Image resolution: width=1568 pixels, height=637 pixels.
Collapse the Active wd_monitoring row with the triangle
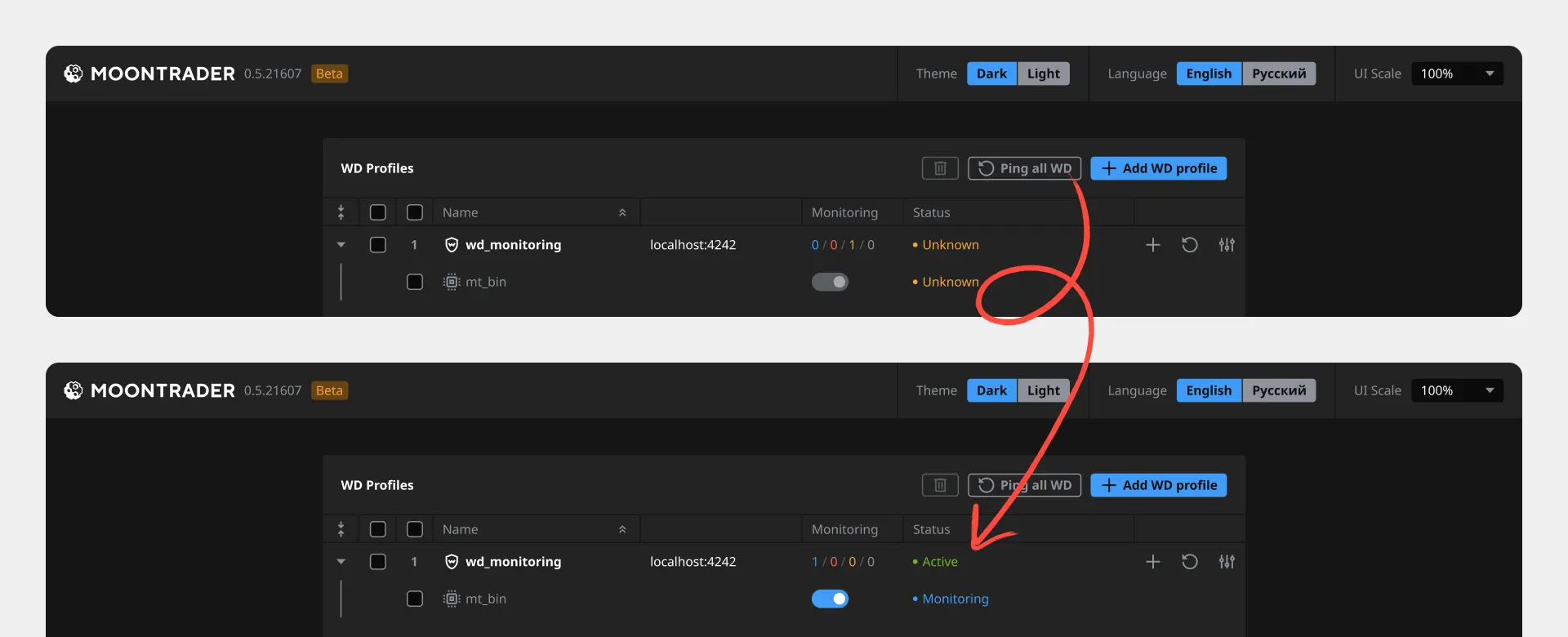[x=341, y=562]
